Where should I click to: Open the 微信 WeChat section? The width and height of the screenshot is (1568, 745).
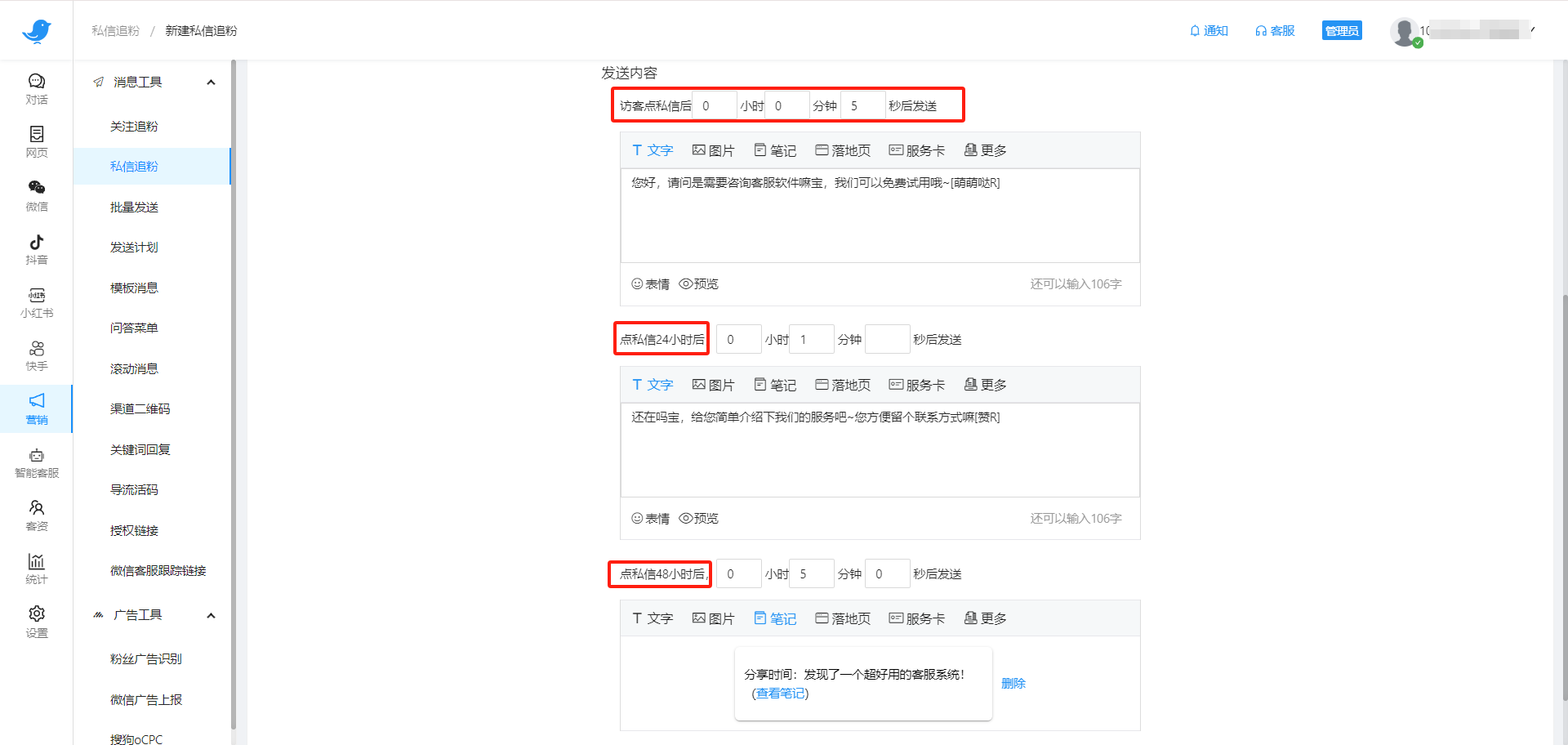tap(36, 194)
